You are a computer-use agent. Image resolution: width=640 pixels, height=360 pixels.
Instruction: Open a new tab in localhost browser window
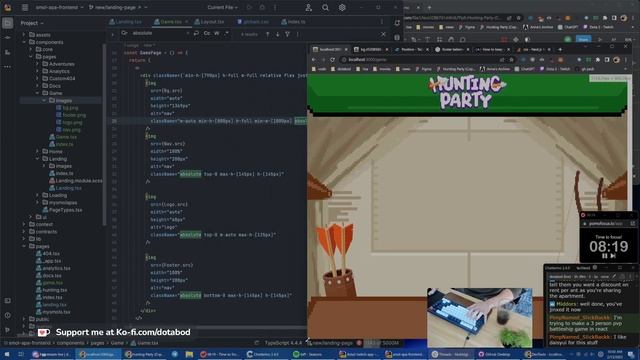tap(560, 49)
